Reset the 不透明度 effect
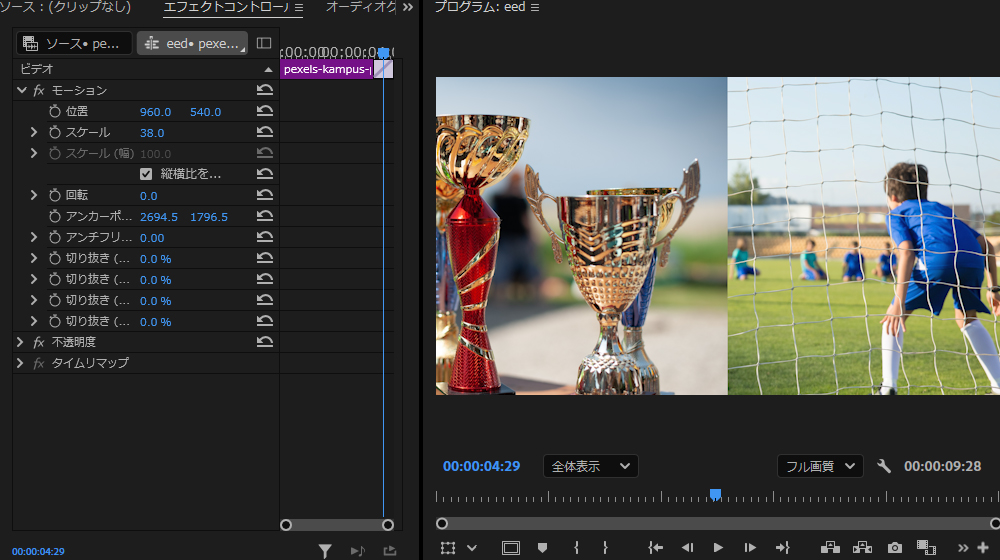This screenshot has width=1000, height=560. click(265, 342)
